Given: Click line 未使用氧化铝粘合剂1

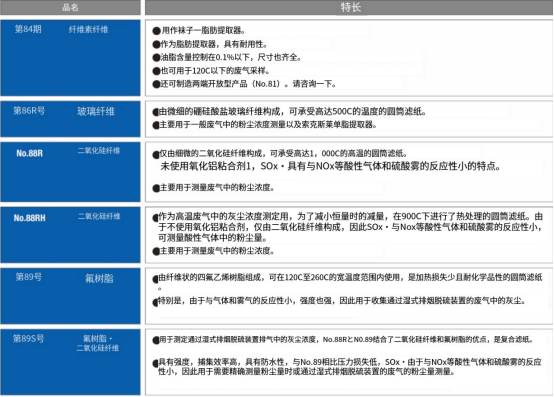Looking at the screenshot, I should [x=330, y=166].
